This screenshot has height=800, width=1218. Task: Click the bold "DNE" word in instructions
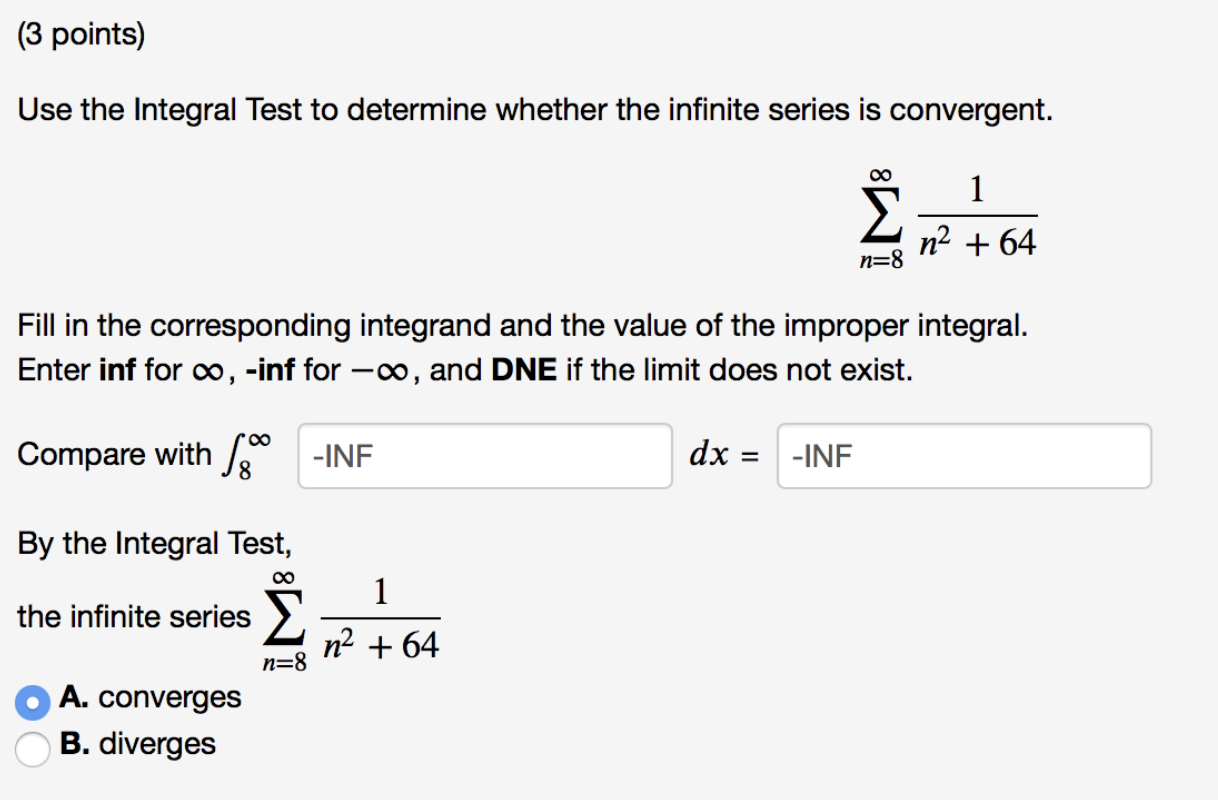[x=524, y=371]
